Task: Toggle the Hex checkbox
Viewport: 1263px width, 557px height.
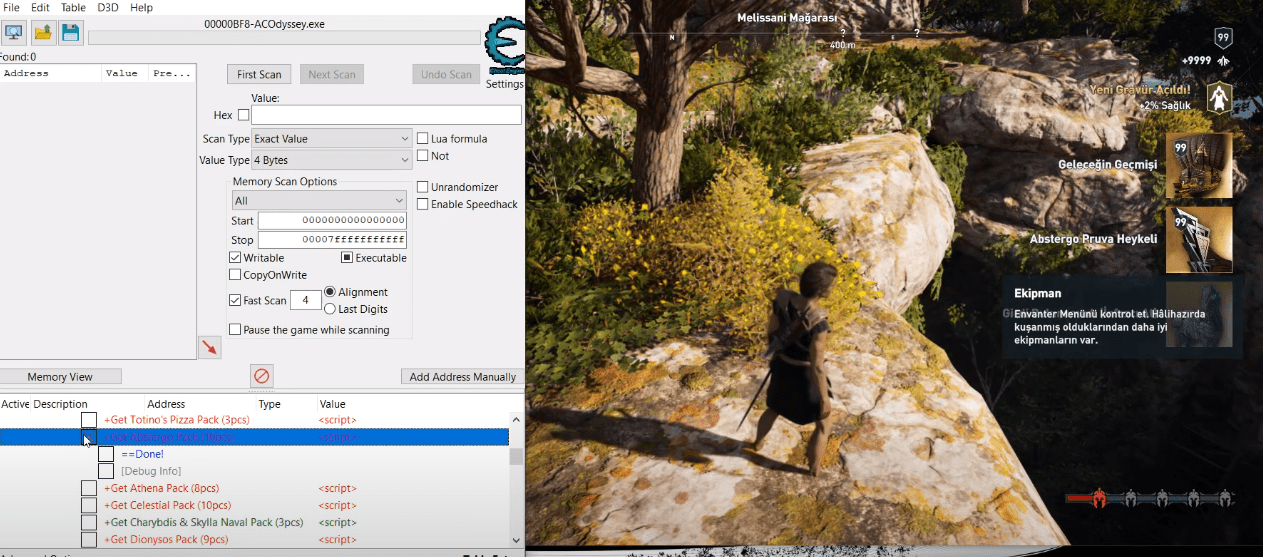Action: click(243, 115)
